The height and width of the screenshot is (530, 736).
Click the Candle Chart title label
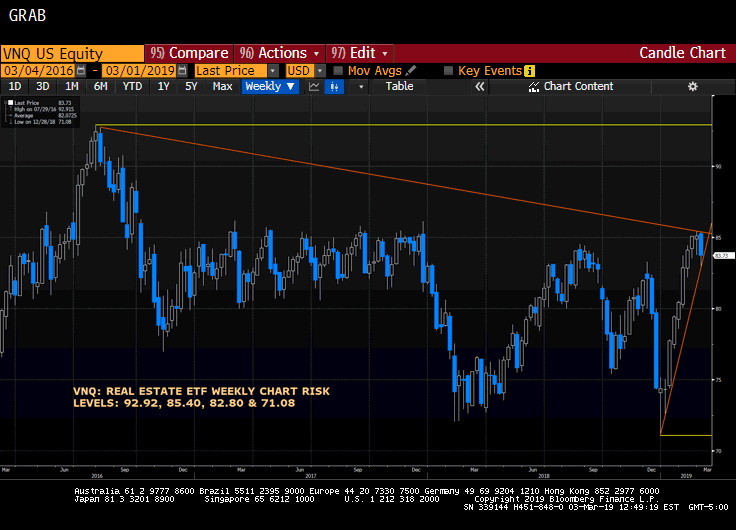[682, 53]
